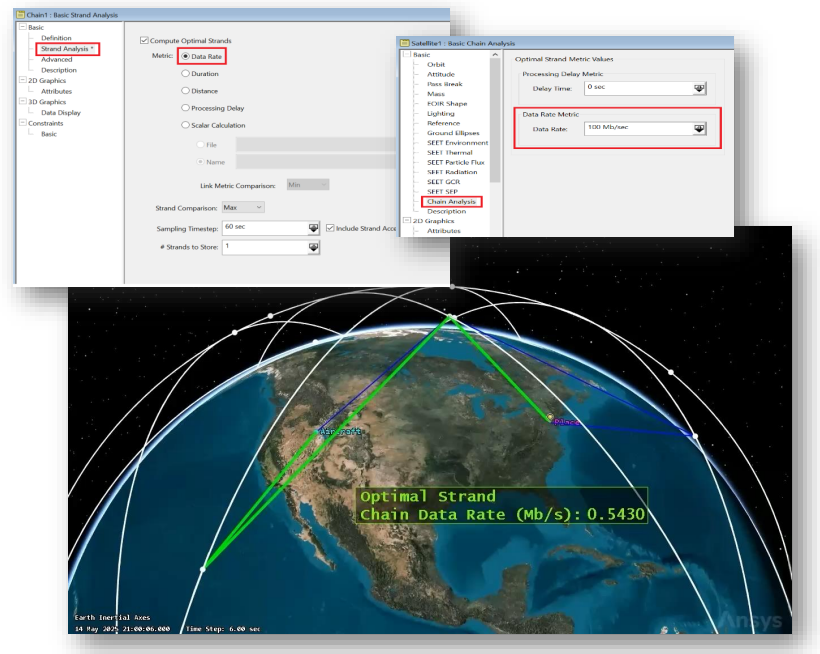Collapse the Constraints node in Chain1 tree
Screen dimensions: 820x654
tap(22, 123)
